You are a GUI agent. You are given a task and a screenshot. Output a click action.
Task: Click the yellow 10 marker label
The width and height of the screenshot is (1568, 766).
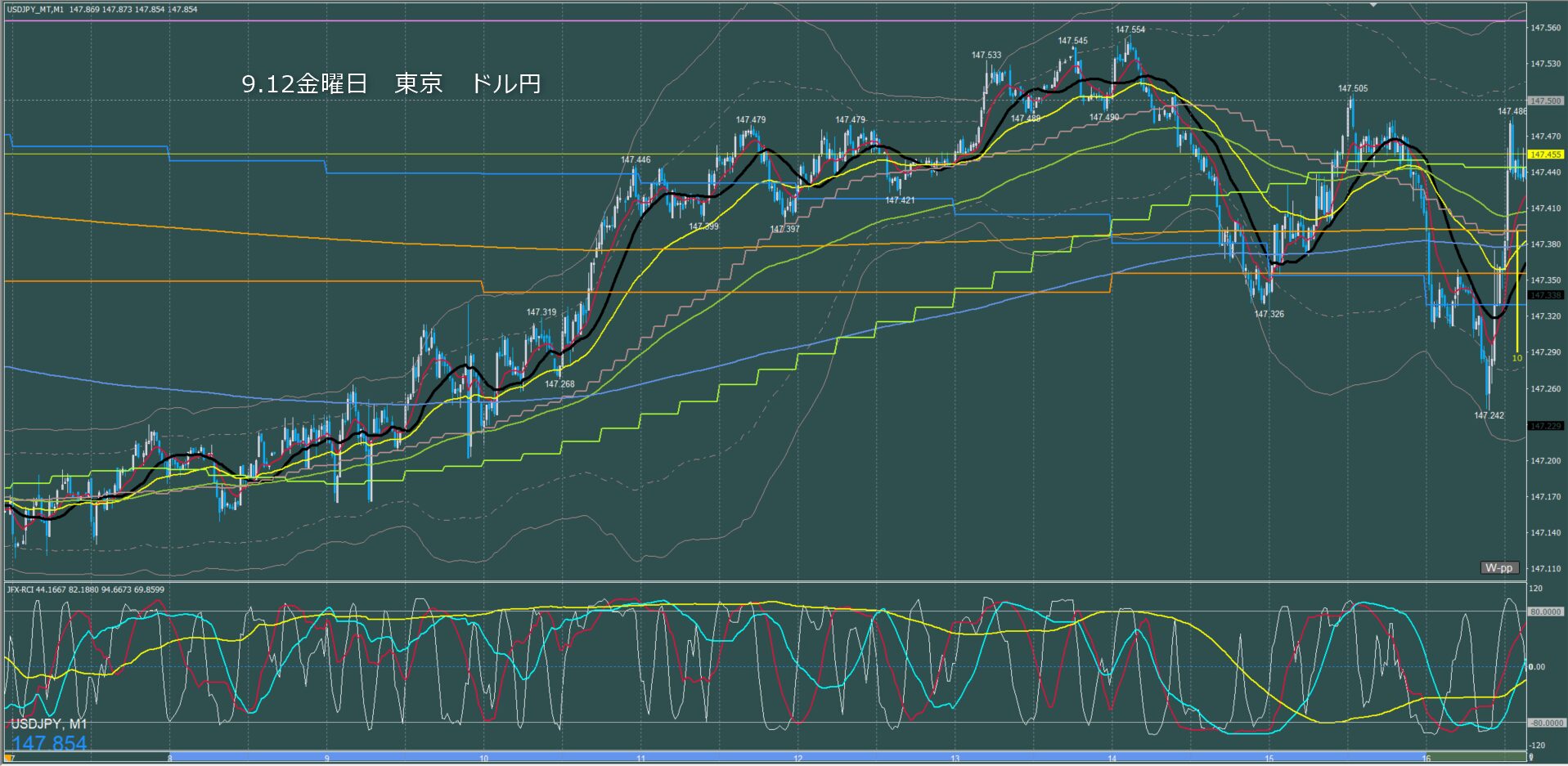[1516, 358]
